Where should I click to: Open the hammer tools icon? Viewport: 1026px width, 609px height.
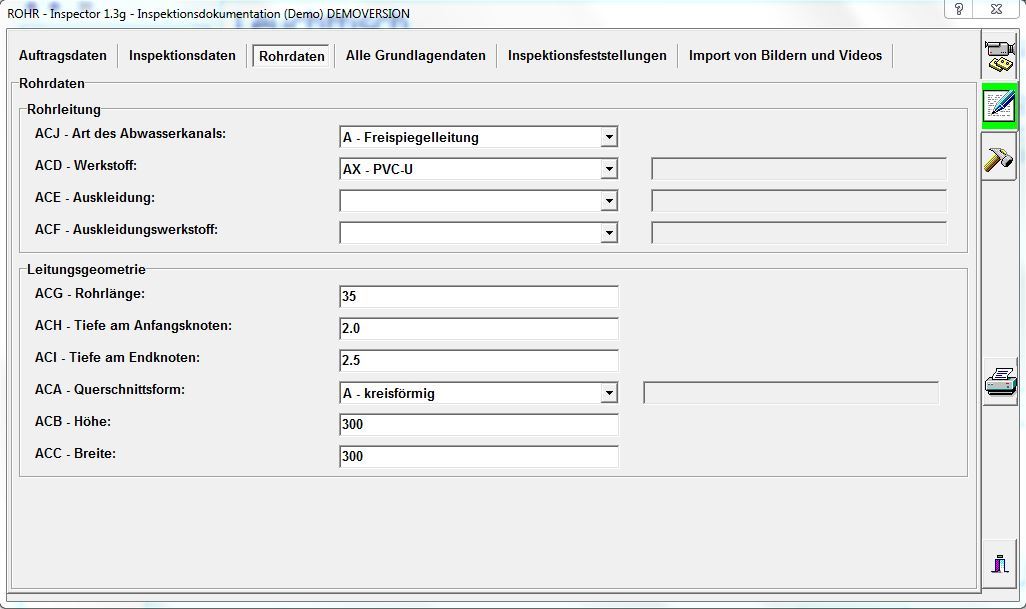1000,157
